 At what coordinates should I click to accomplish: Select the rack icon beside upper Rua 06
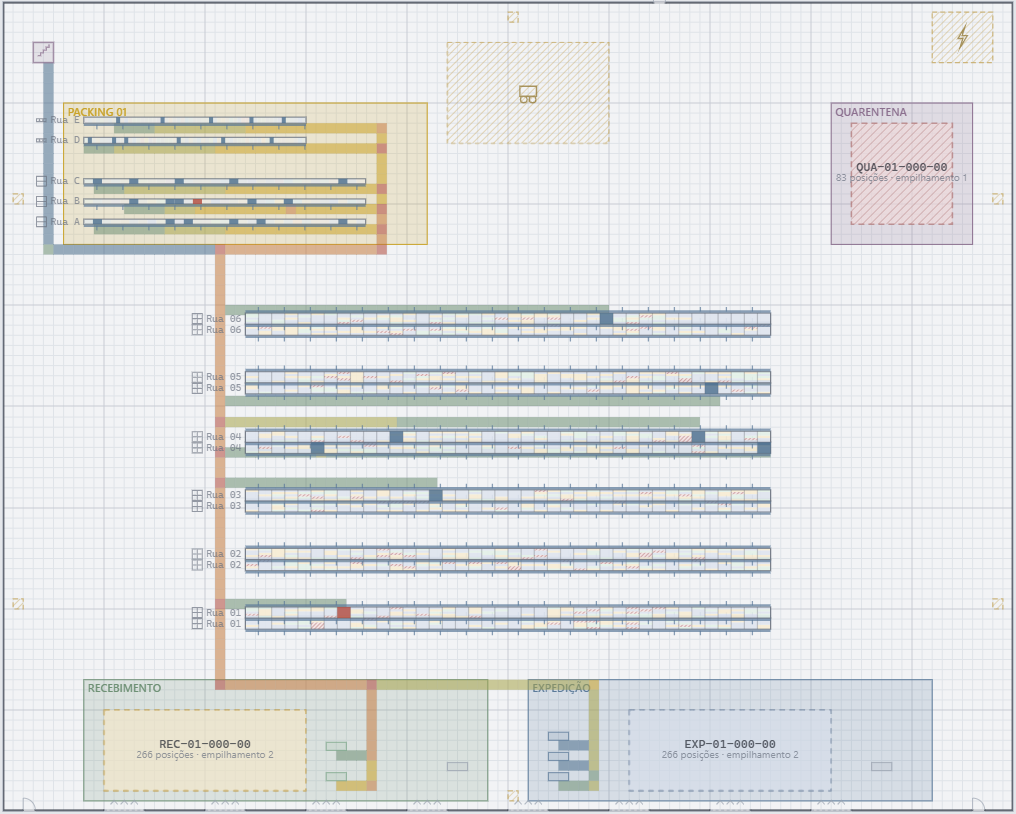coord(198,319)
